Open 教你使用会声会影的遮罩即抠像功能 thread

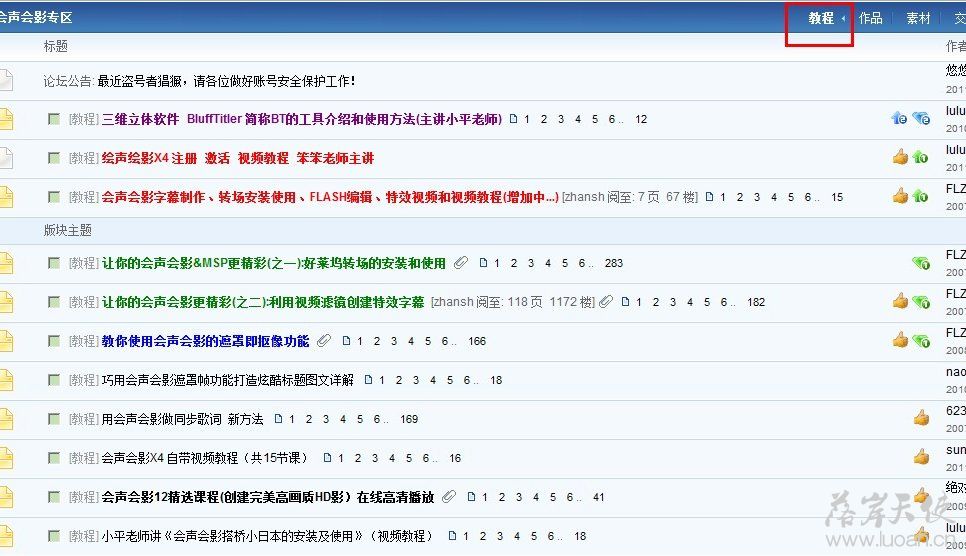click(x=205, y=341)
